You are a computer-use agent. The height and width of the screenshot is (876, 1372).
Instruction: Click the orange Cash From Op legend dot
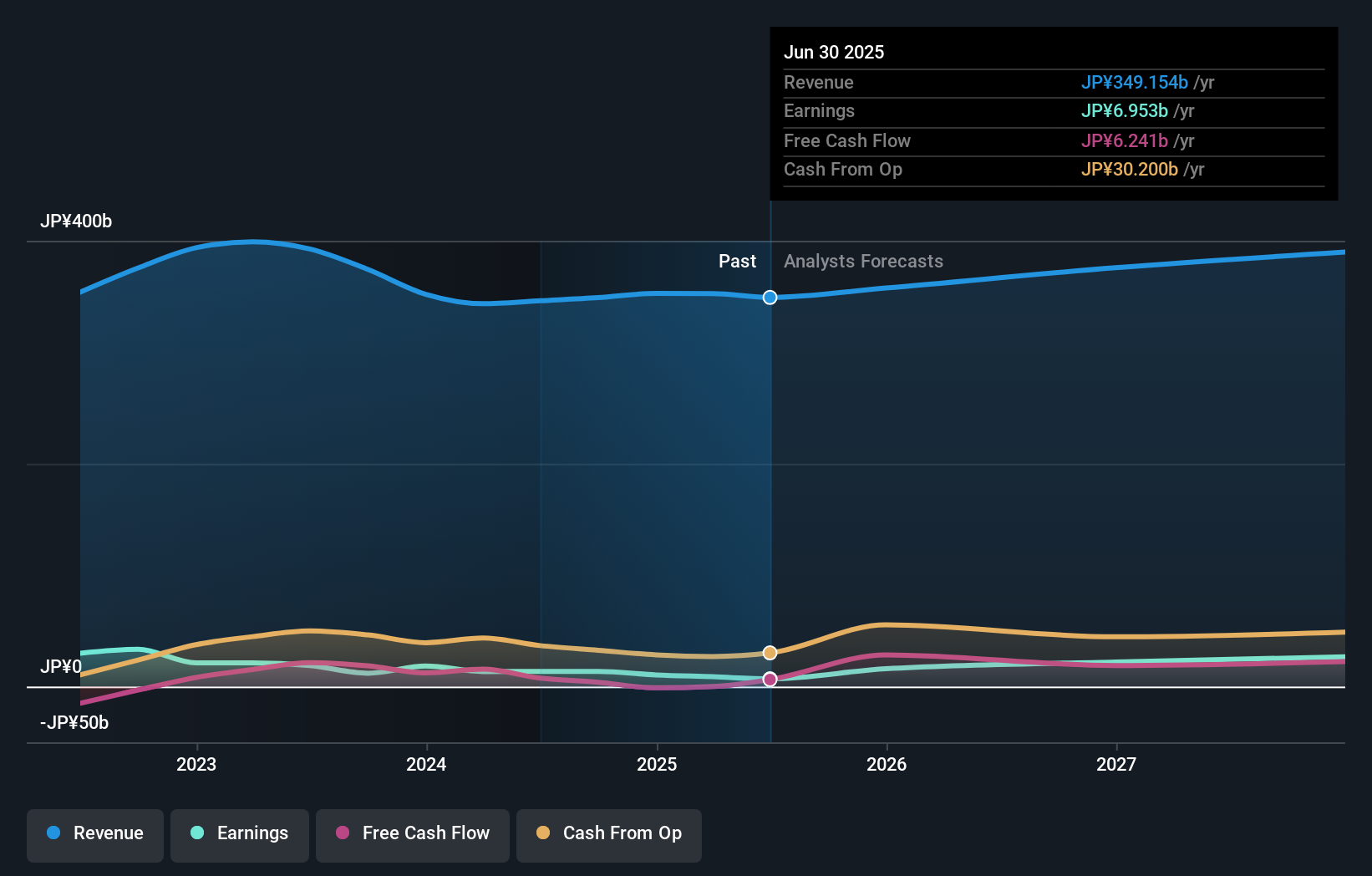point(544,833)
